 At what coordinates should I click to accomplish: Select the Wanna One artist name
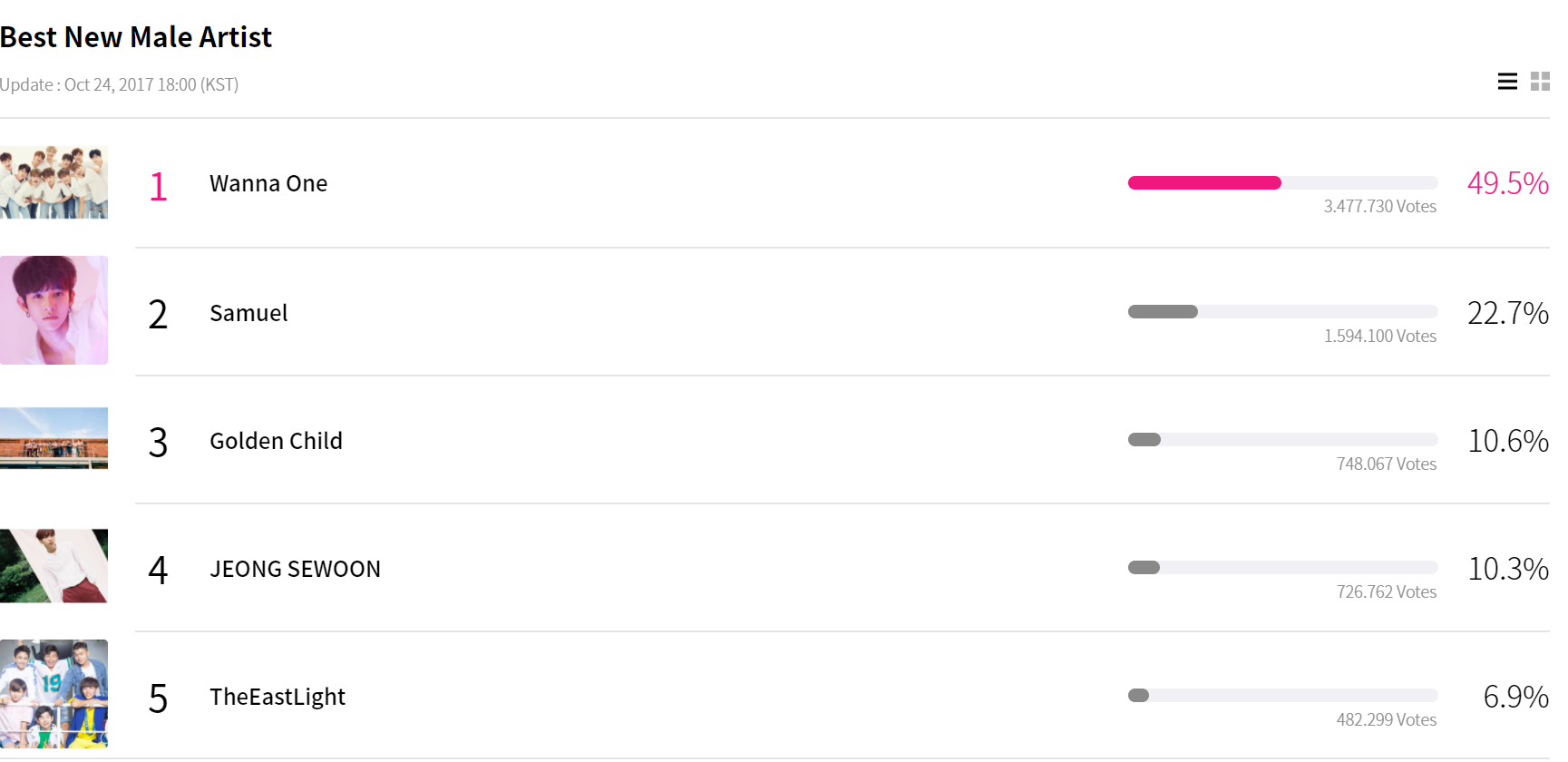[x=268, y=184]
